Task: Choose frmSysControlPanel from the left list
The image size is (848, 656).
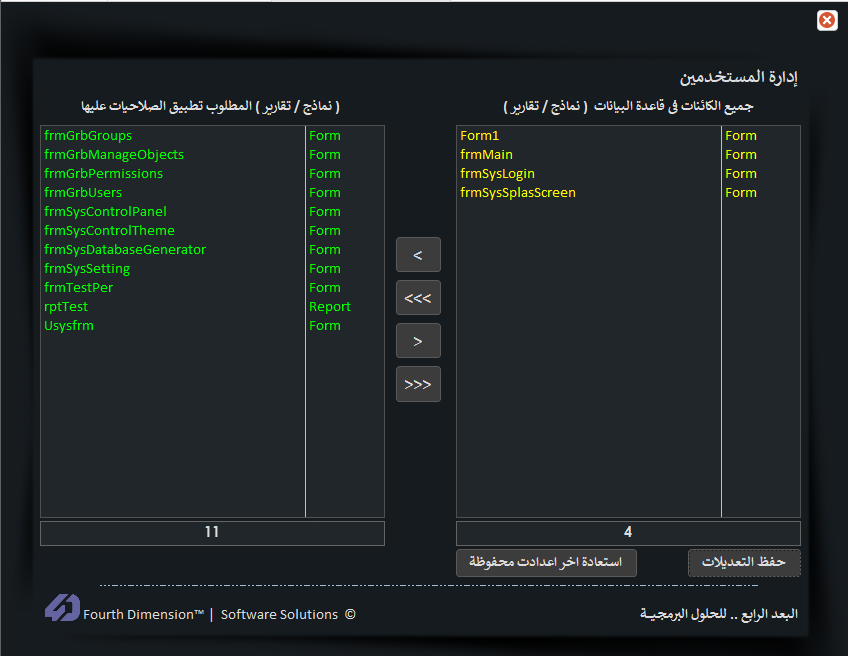Action: pyautogui.click(x=105, y=212)
